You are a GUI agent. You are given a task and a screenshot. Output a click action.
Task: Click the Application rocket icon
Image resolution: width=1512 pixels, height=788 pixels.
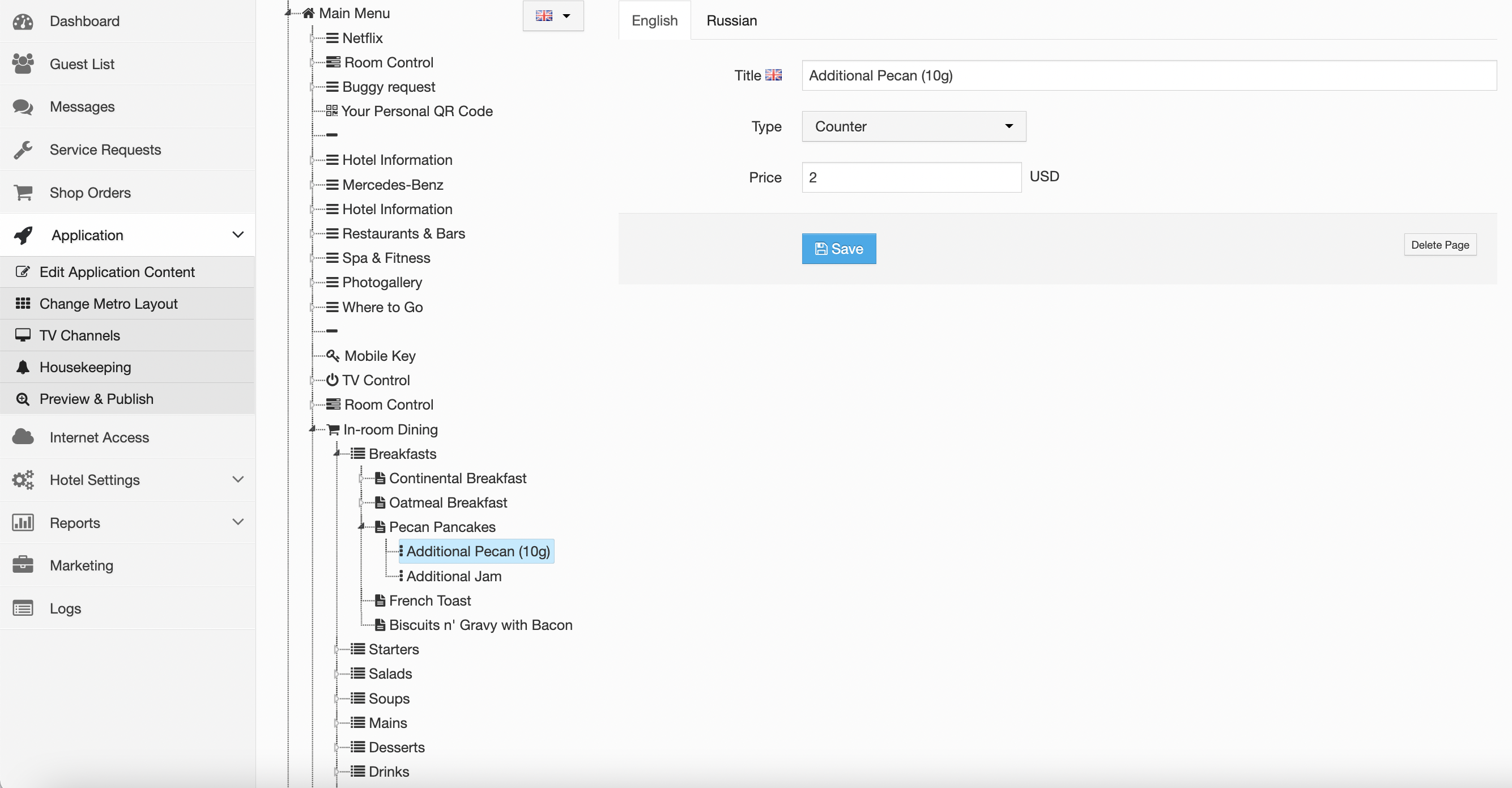pyautogui.click(x=23, y=235)
